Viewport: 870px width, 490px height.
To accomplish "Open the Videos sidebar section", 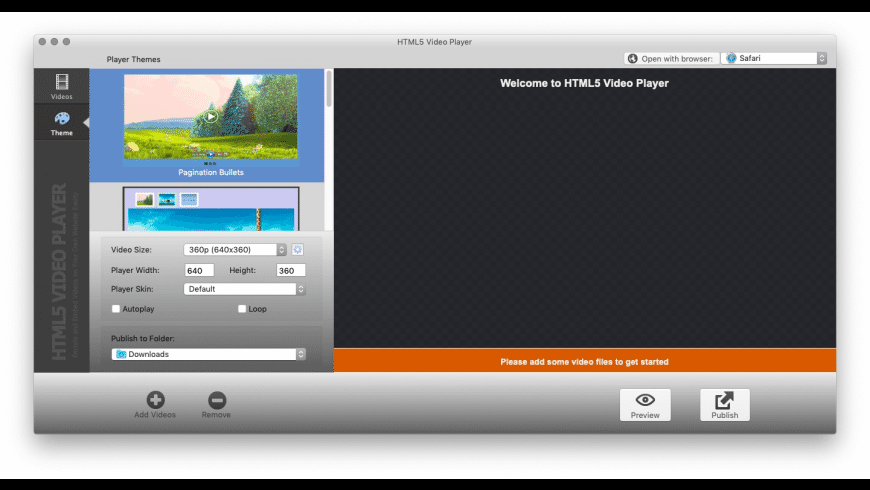I will point(62,87).
